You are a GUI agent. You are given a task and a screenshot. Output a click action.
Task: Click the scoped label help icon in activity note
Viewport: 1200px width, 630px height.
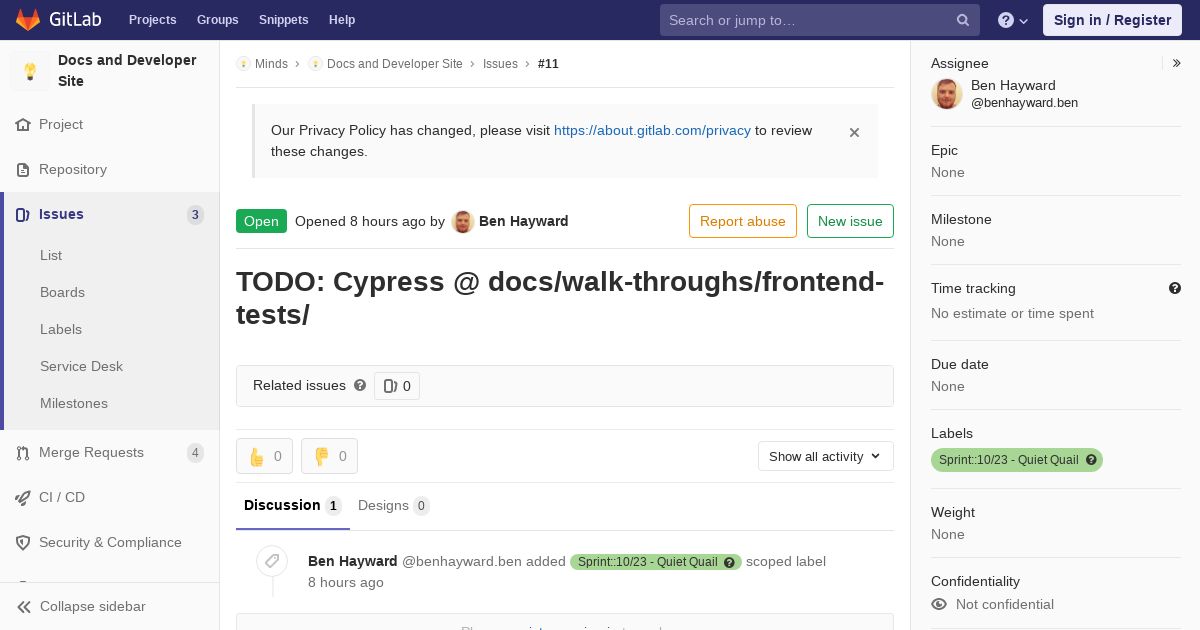729,562
